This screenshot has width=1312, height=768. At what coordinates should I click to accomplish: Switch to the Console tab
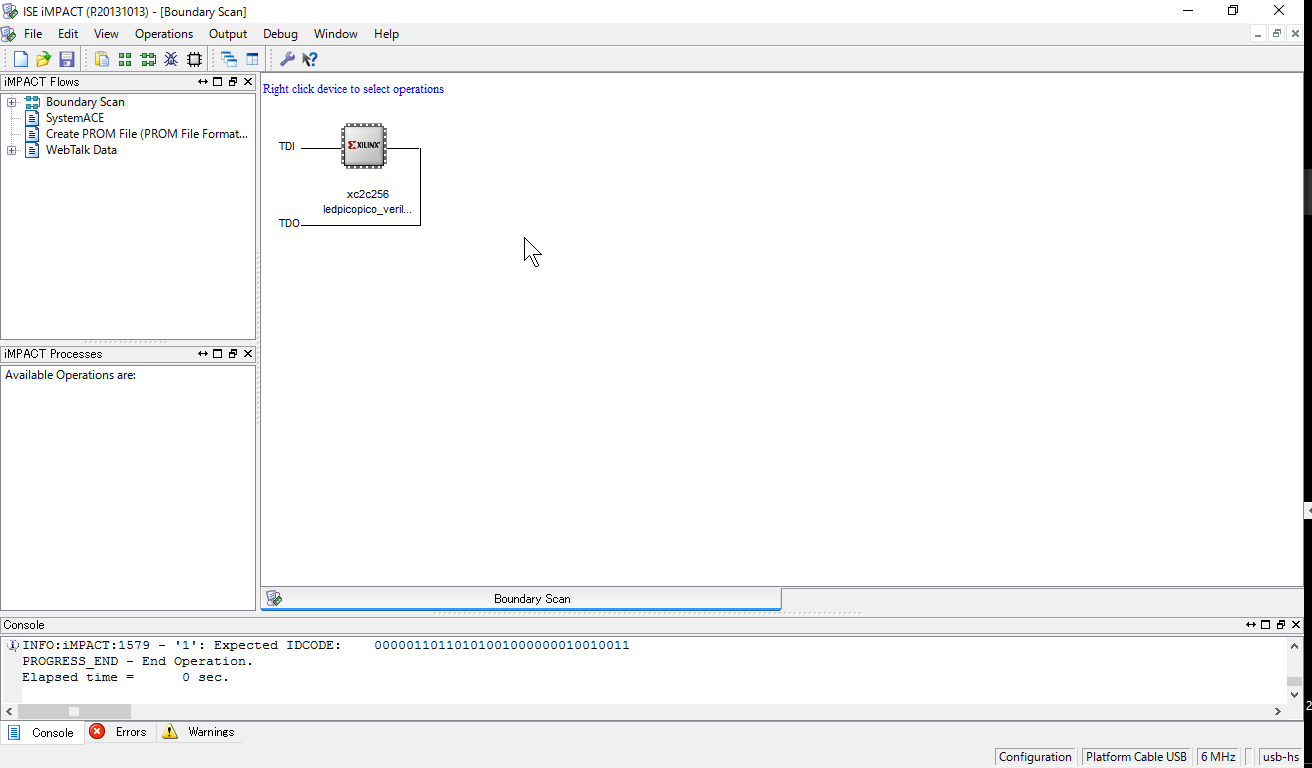point(42,732)
